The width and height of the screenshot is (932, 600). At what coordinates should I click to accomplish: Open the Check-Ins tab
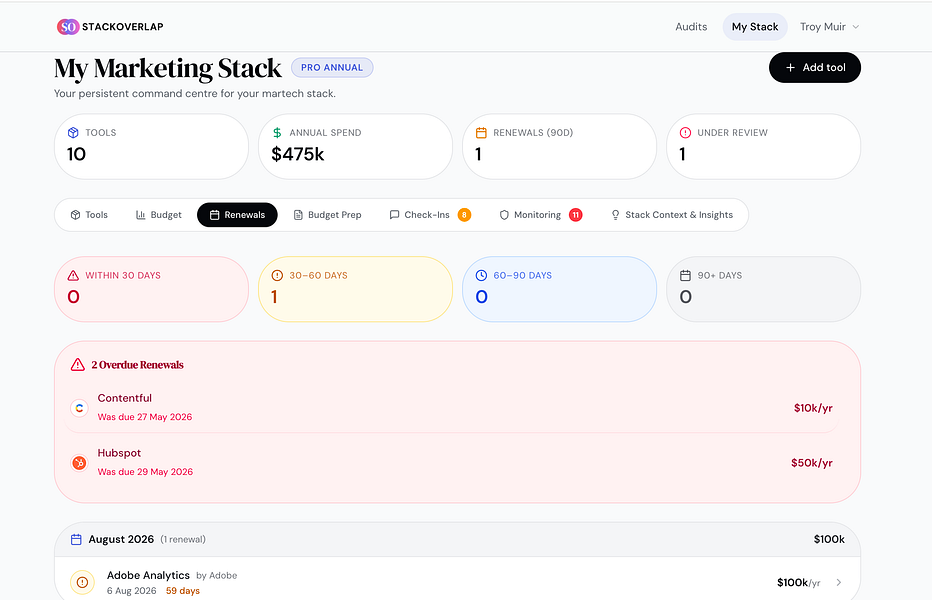coord(430,215)
